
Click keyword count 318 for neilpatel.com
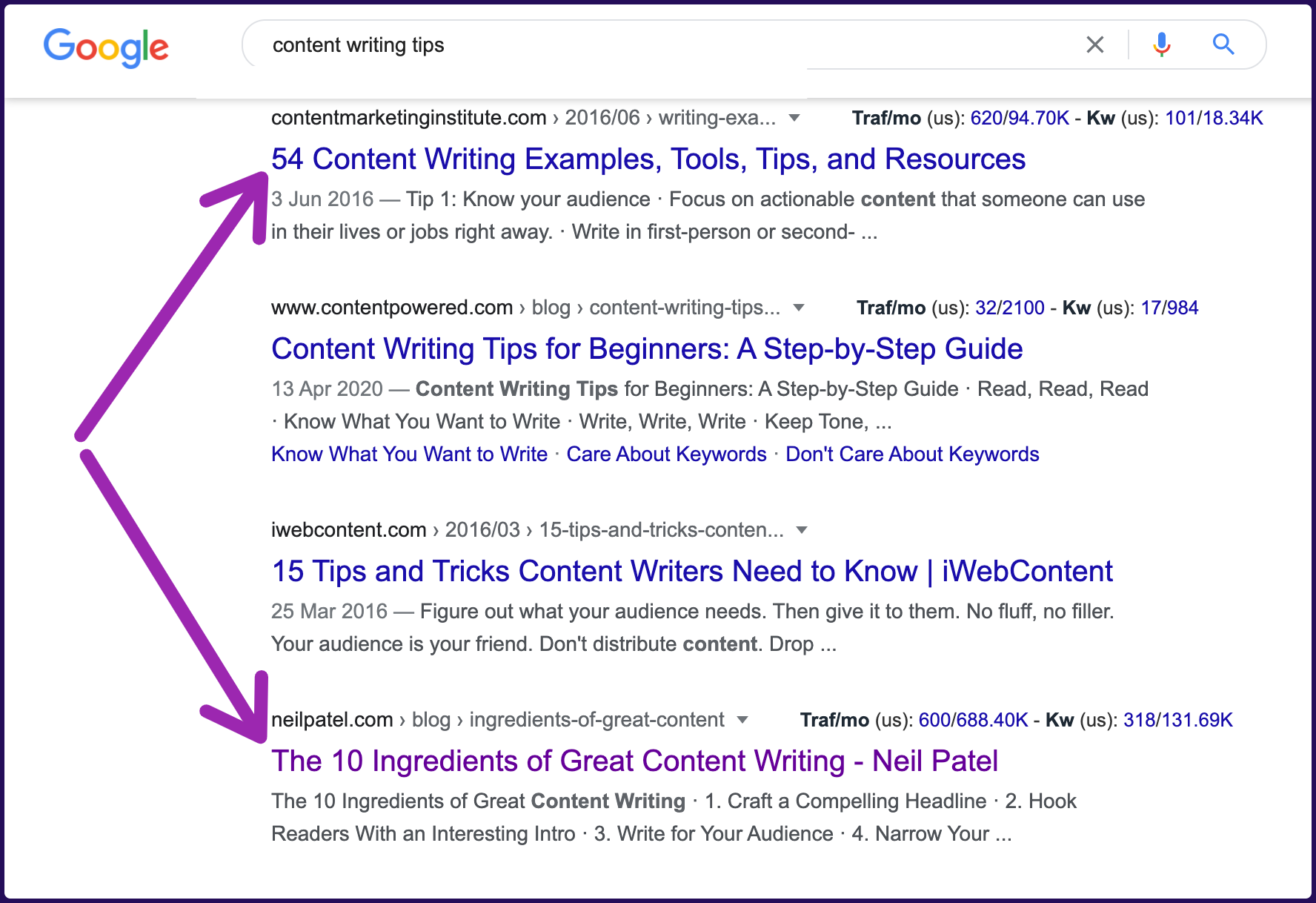1139,720
